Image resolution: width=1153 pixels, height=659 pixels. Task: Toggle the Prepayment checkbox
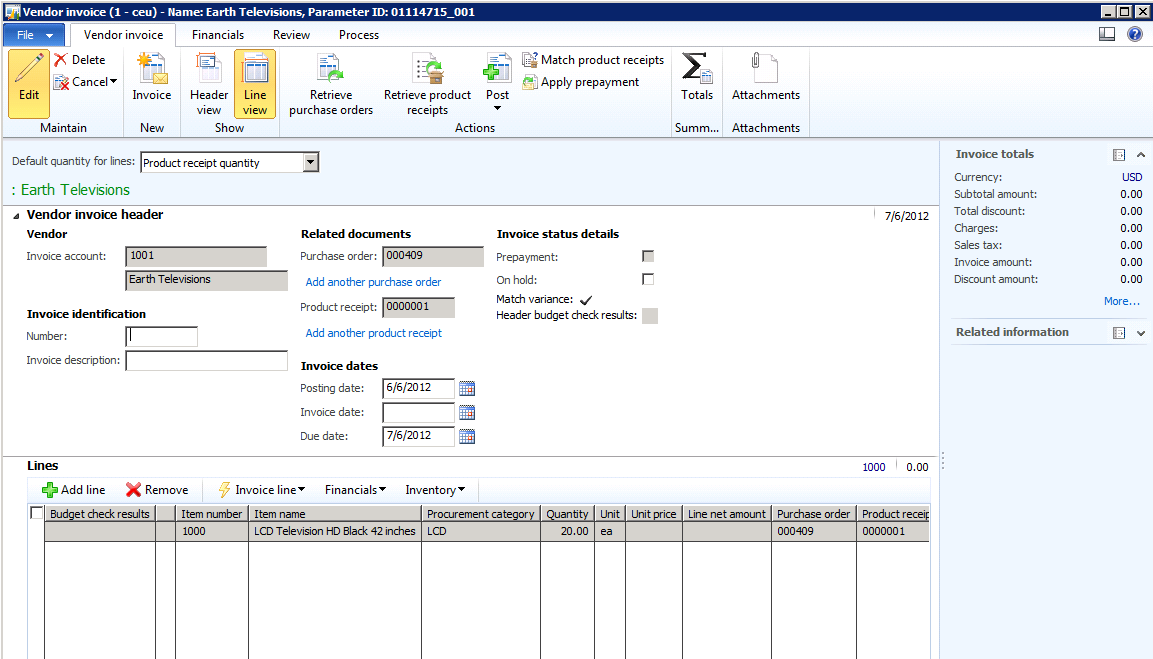[x=648, y=257]
